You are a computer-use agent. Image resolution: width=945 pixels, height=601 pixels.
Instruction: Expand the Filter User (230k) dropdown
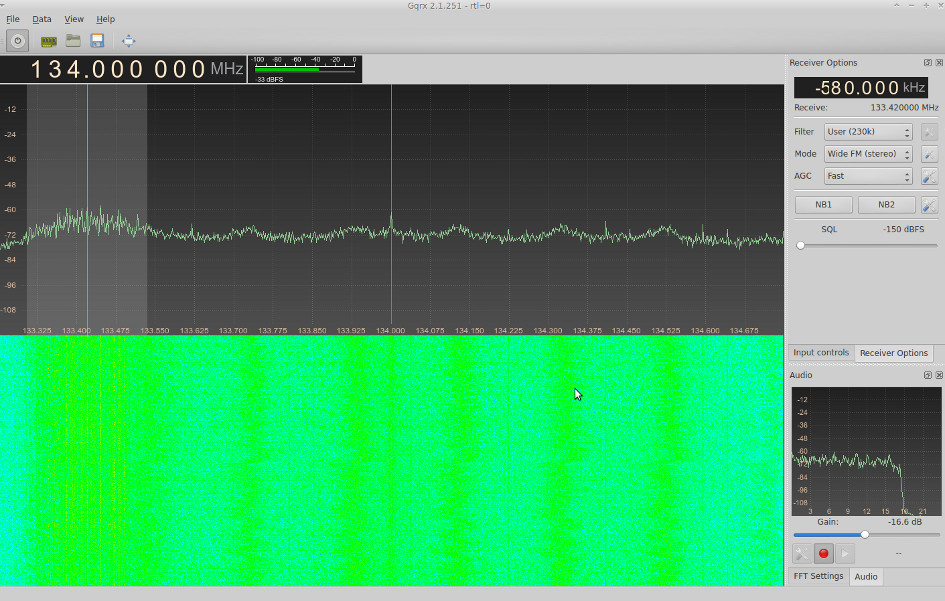coord(867,132)
